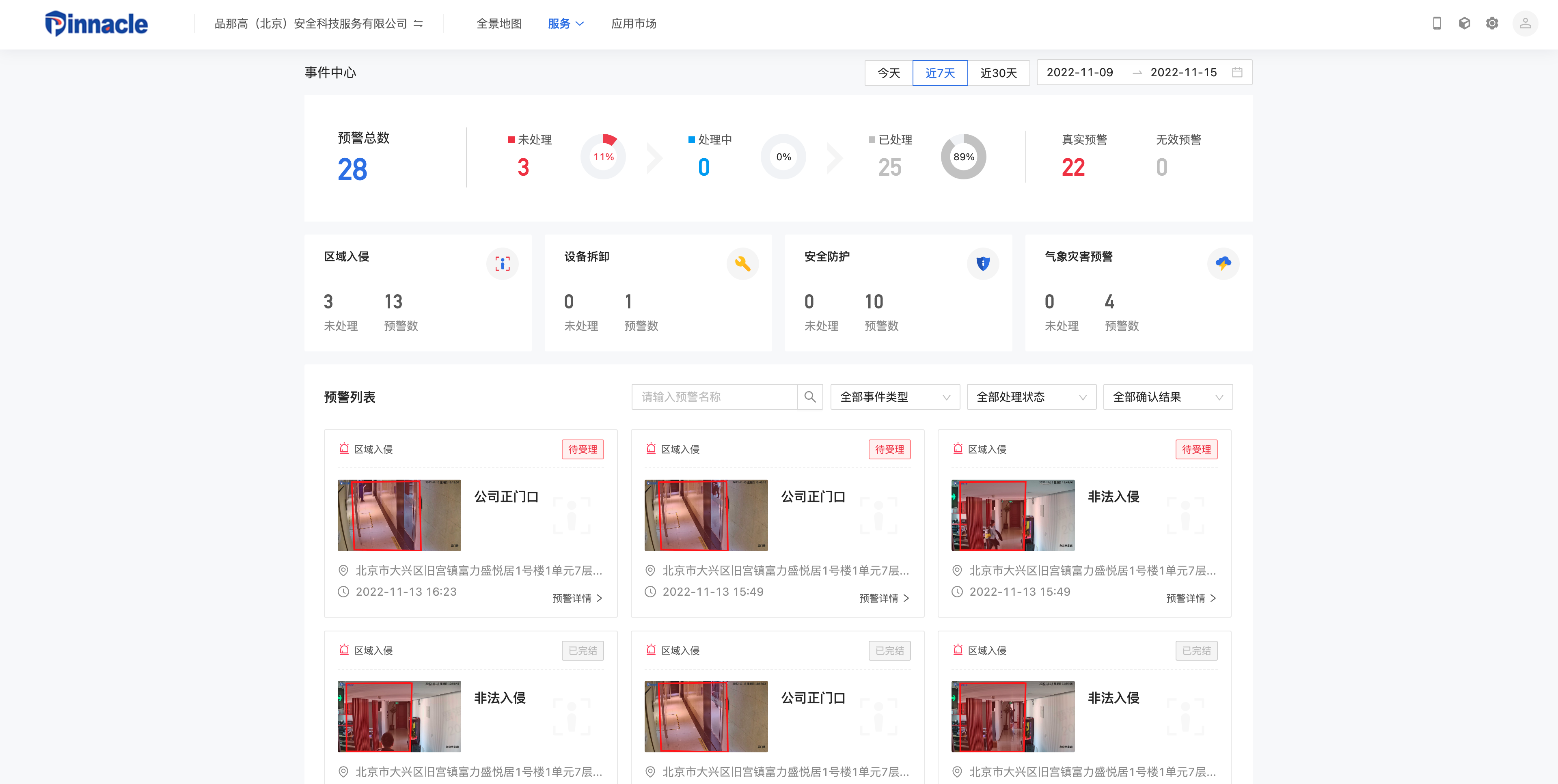Click the search magnifier icon

[810, 397]
